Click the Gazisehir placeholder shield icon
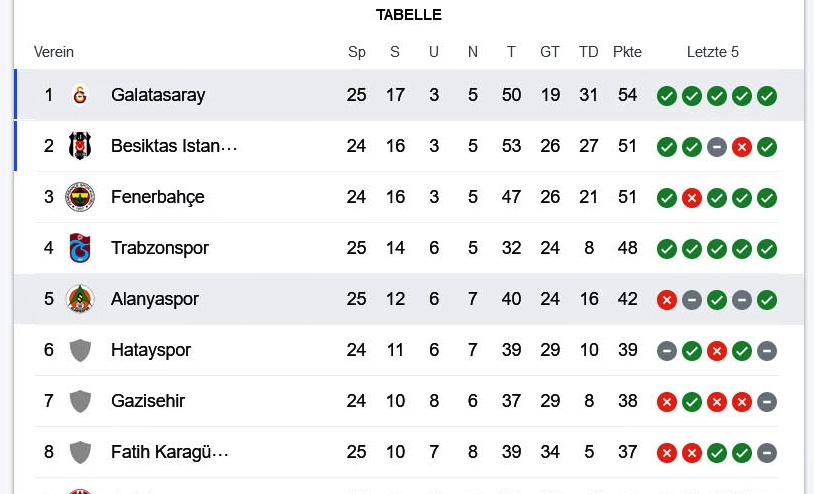This screenshot has width=814, height=494. pyautogui.click(x=80, y=401)
